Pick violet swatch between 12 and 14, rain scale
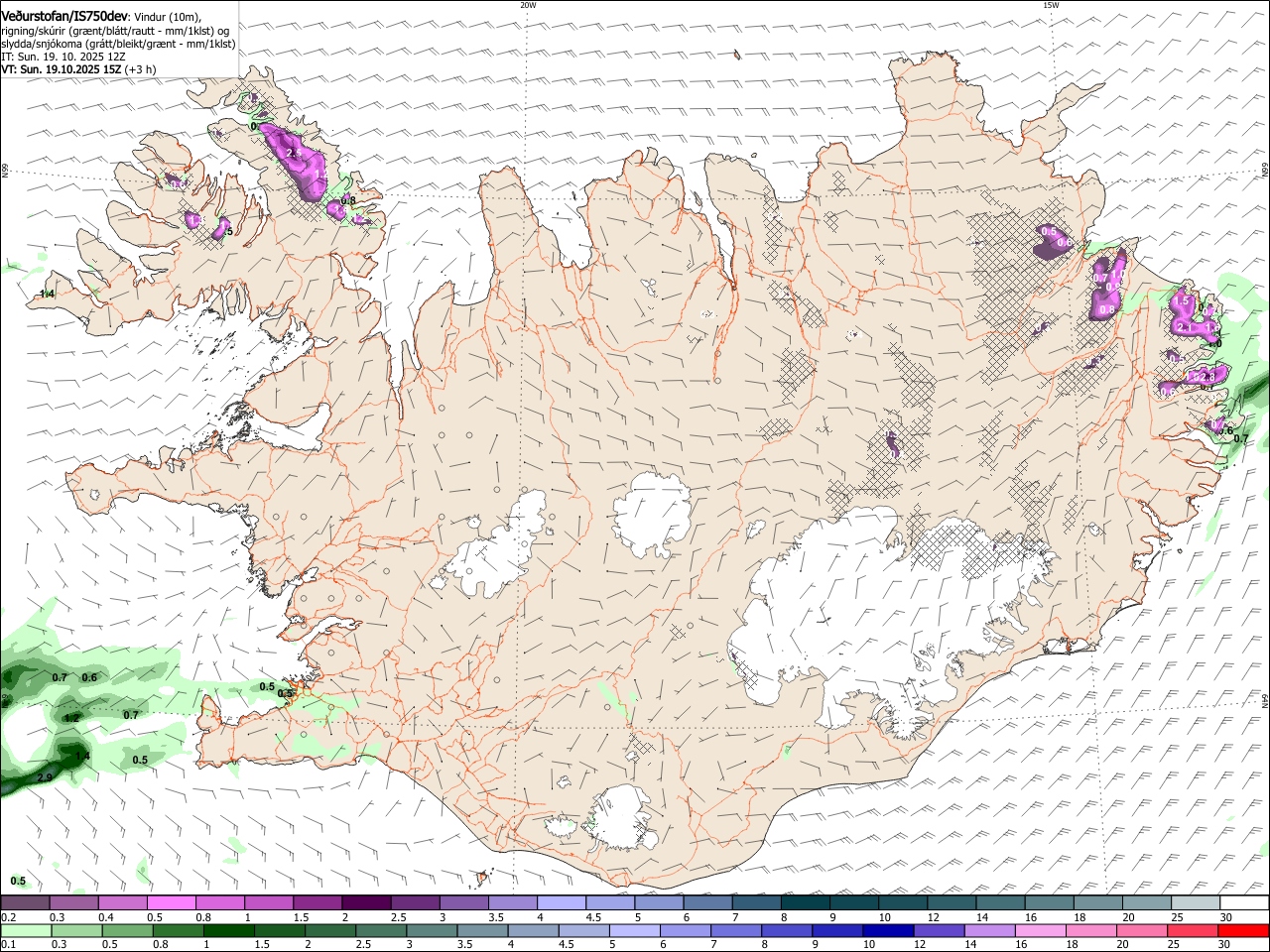The width and height of the screenshot is (1270, 952). click(x=938, y=931)
